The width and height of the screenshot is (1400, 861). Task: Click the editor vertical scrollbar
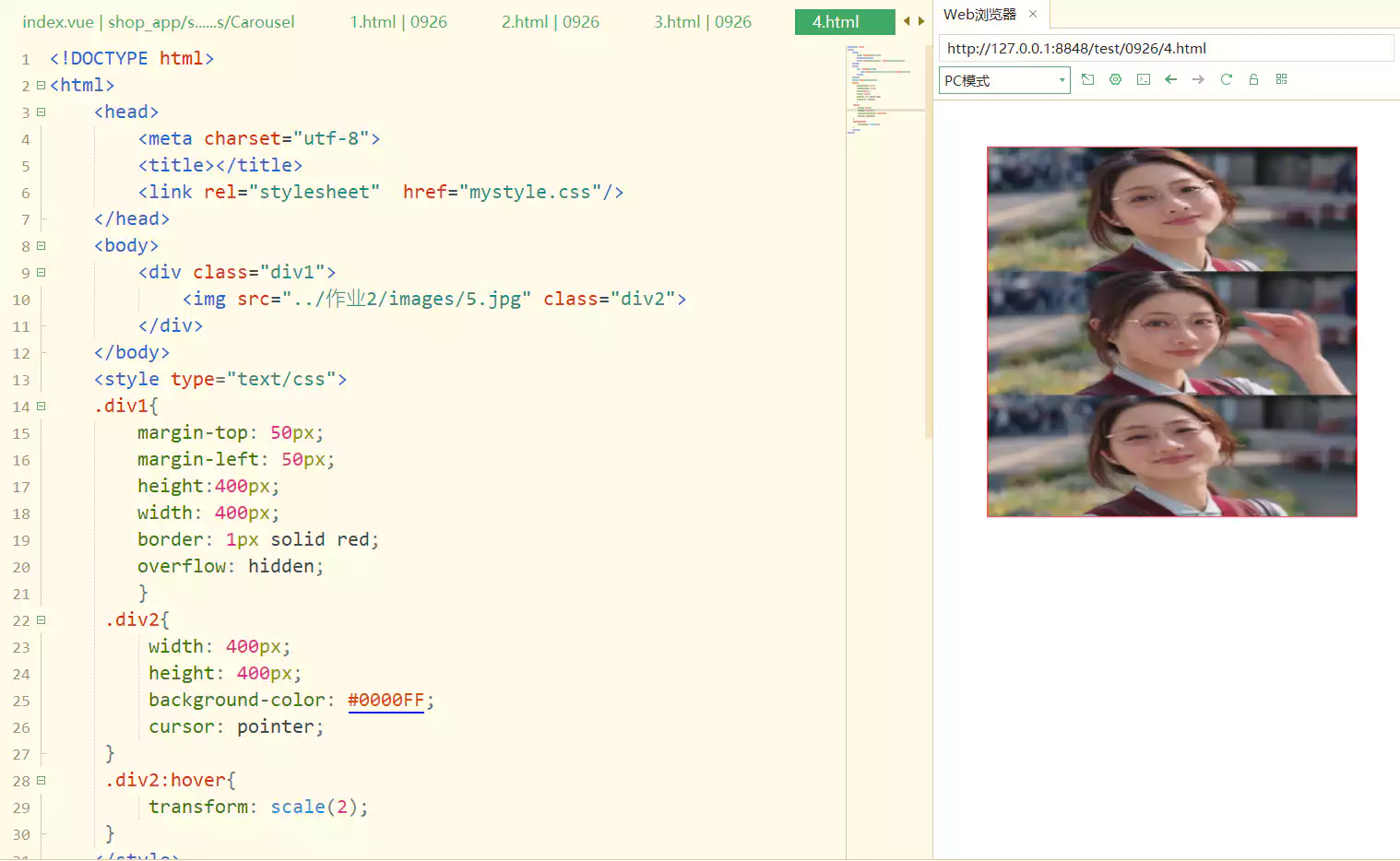pos(928,240)
